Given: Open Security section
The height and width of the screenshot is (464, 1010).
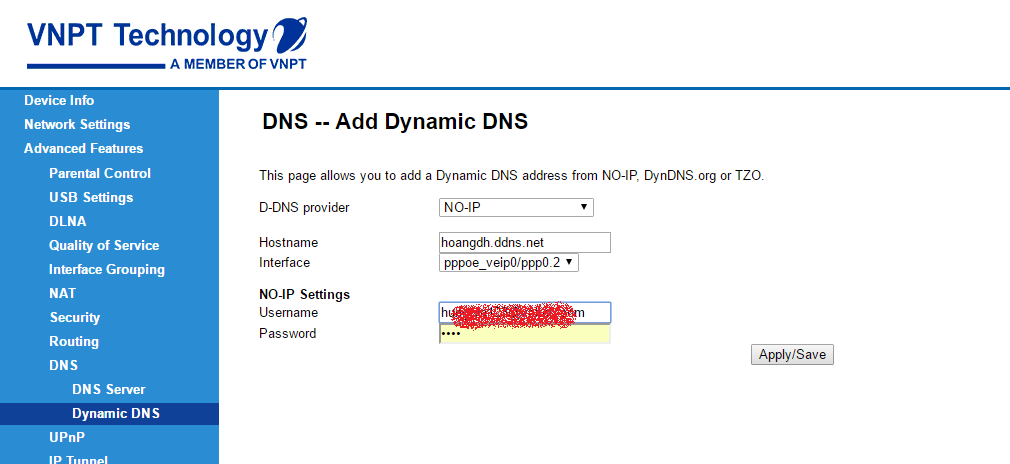Looking at the screenshot, I should coord(75,317).
